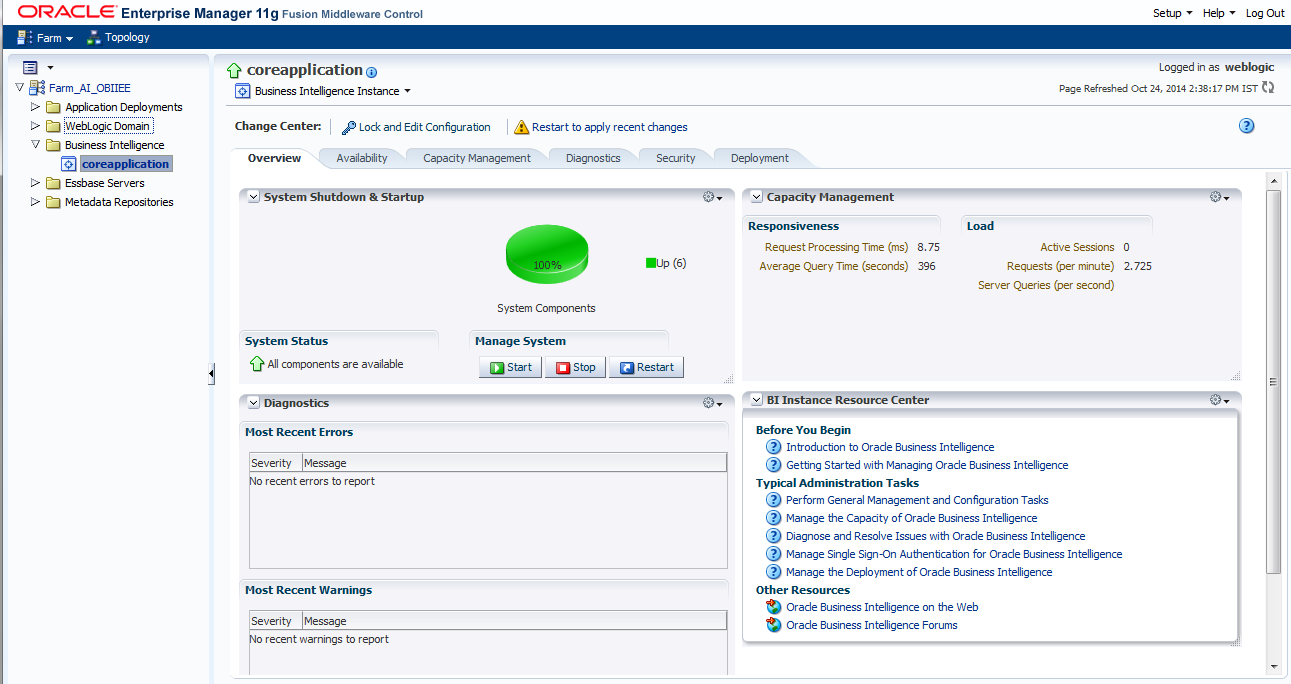Open the Capacity Management gear options
The height and width of the screenshot is (684, 1291).
1219,198
